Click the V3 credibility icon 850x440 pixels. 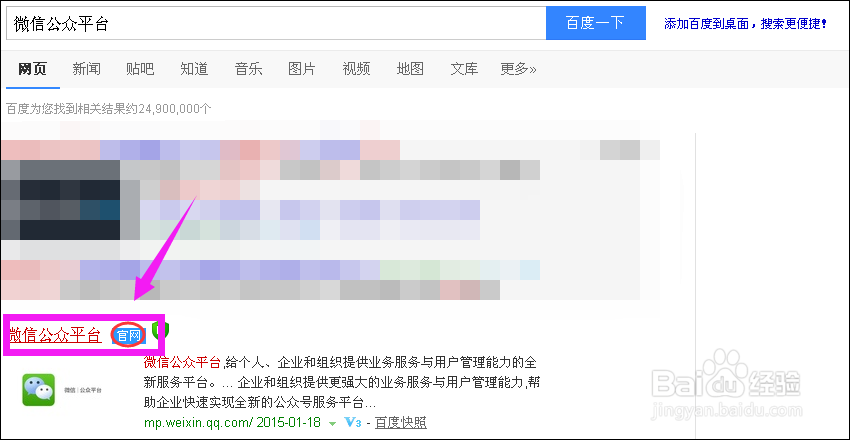point(353,422)
